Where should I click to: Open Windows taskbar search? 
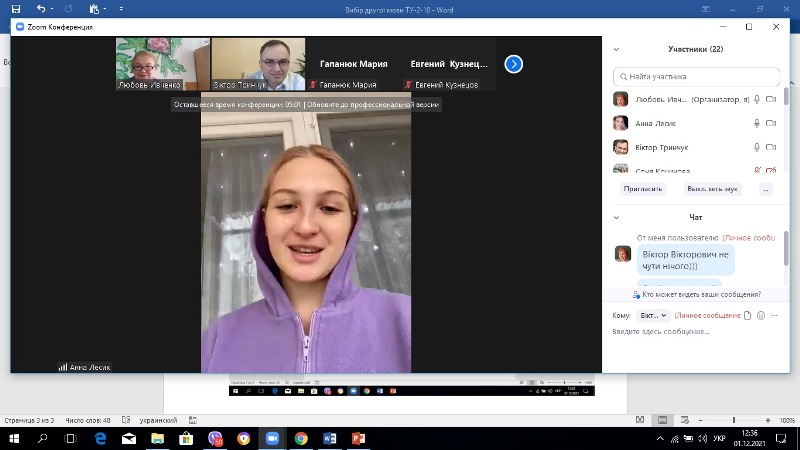(x=42, y=439)
